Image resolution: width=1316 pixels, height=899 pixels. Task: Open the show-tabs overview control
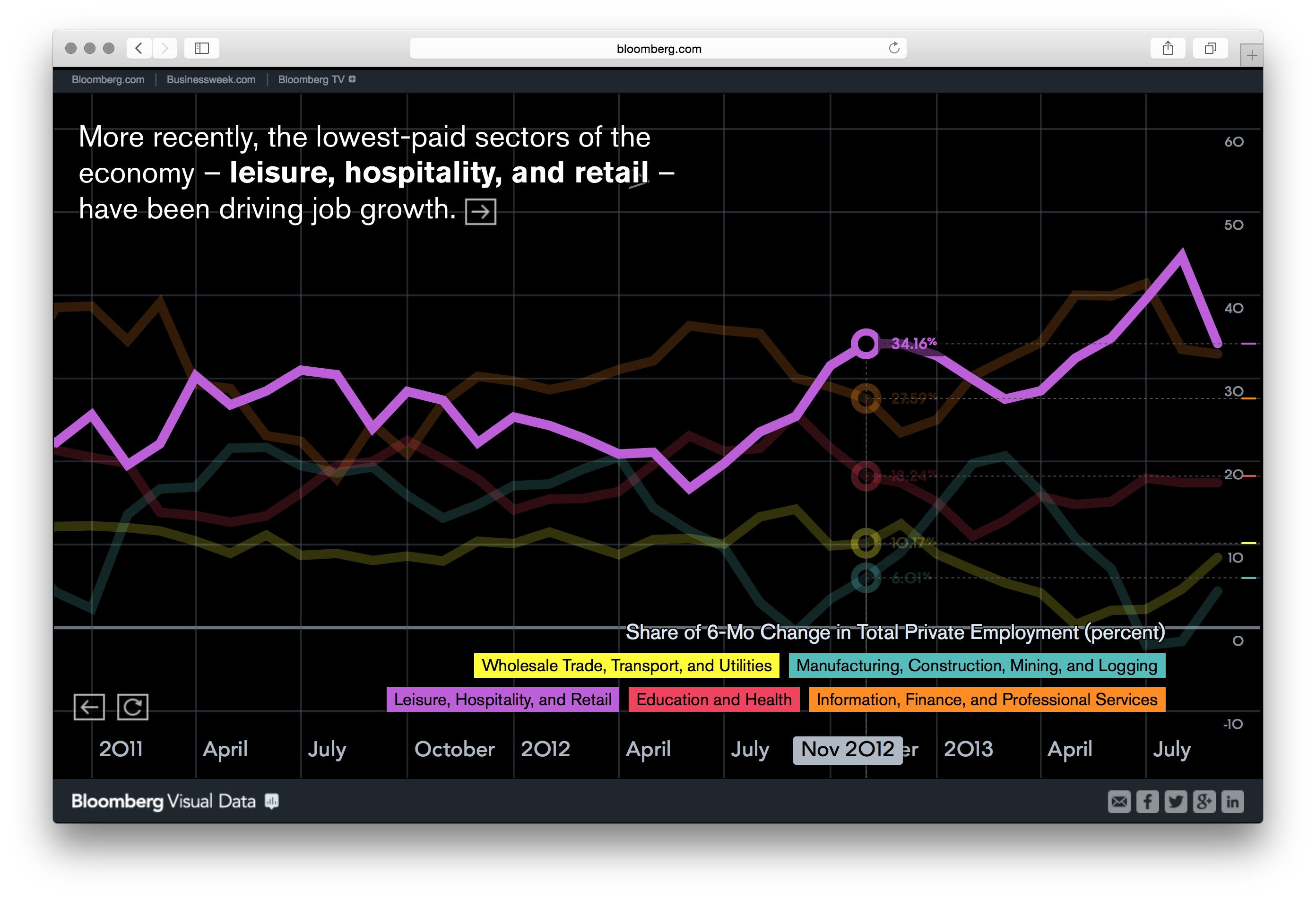[1210, 48]
